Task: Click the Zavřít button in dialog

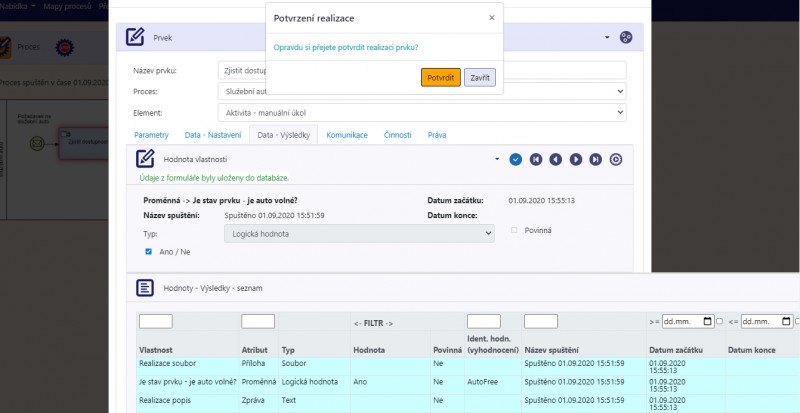Action: [x=480, y=77]
